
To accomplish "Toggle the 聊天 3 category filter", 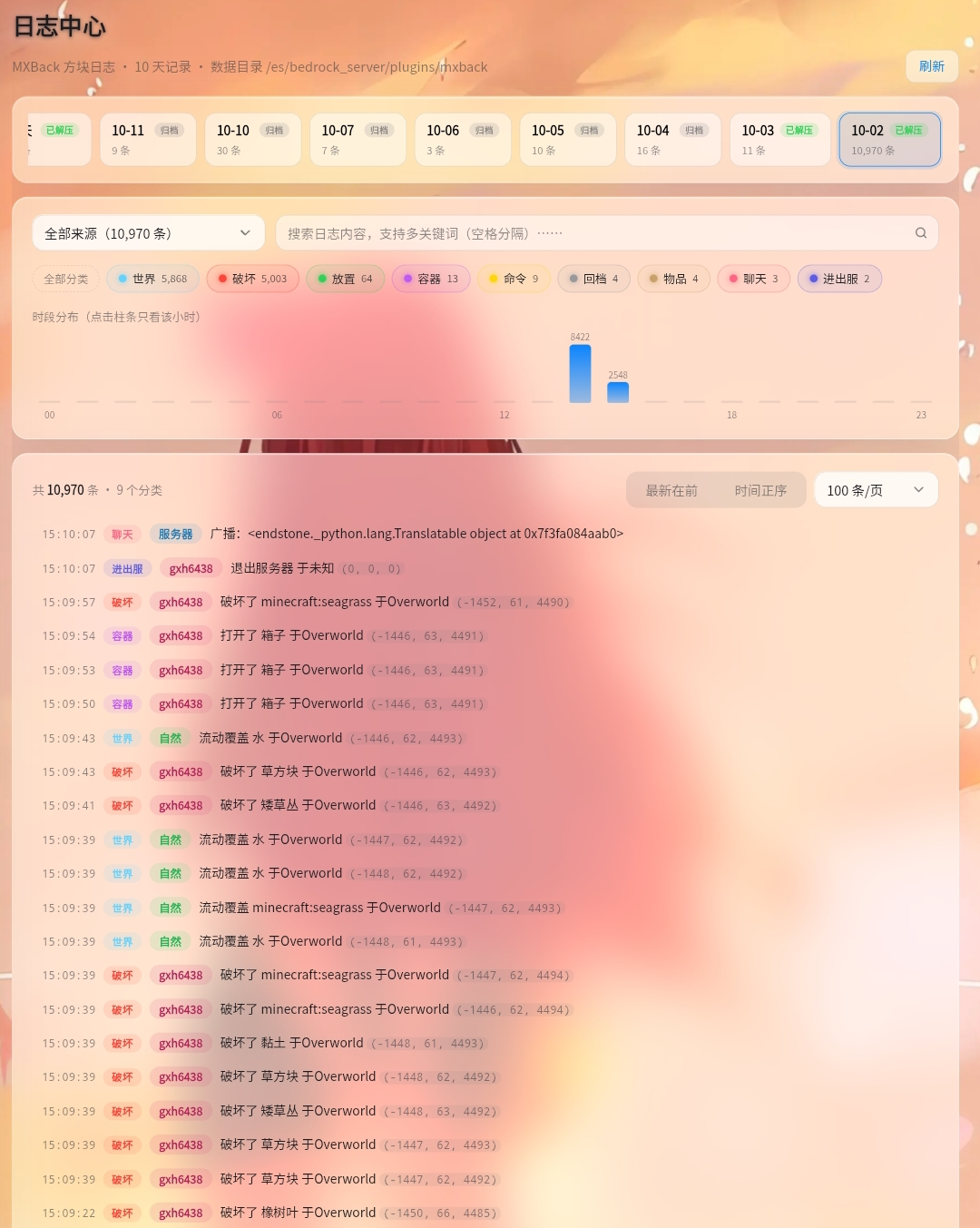I will (753, 279).
